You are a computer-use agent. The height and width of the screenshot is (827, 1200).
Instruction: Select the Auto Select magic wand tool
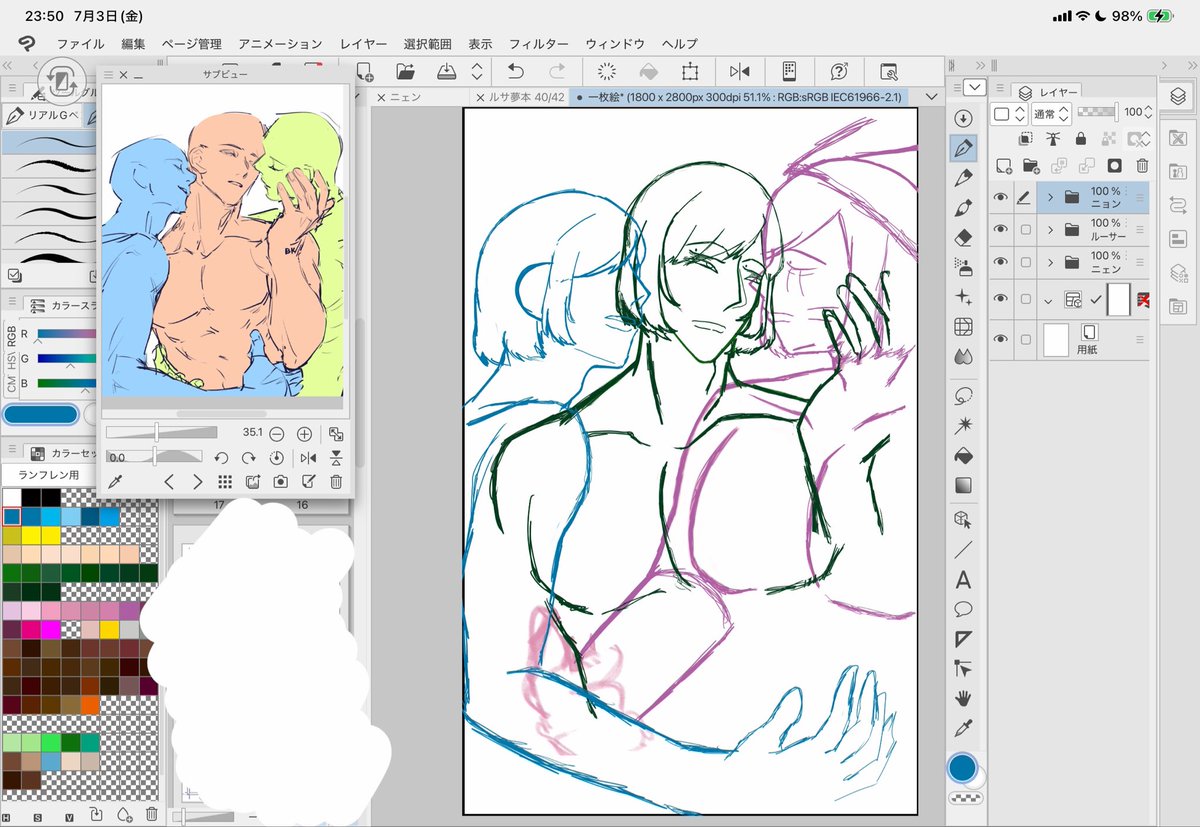tap(964, 425)
